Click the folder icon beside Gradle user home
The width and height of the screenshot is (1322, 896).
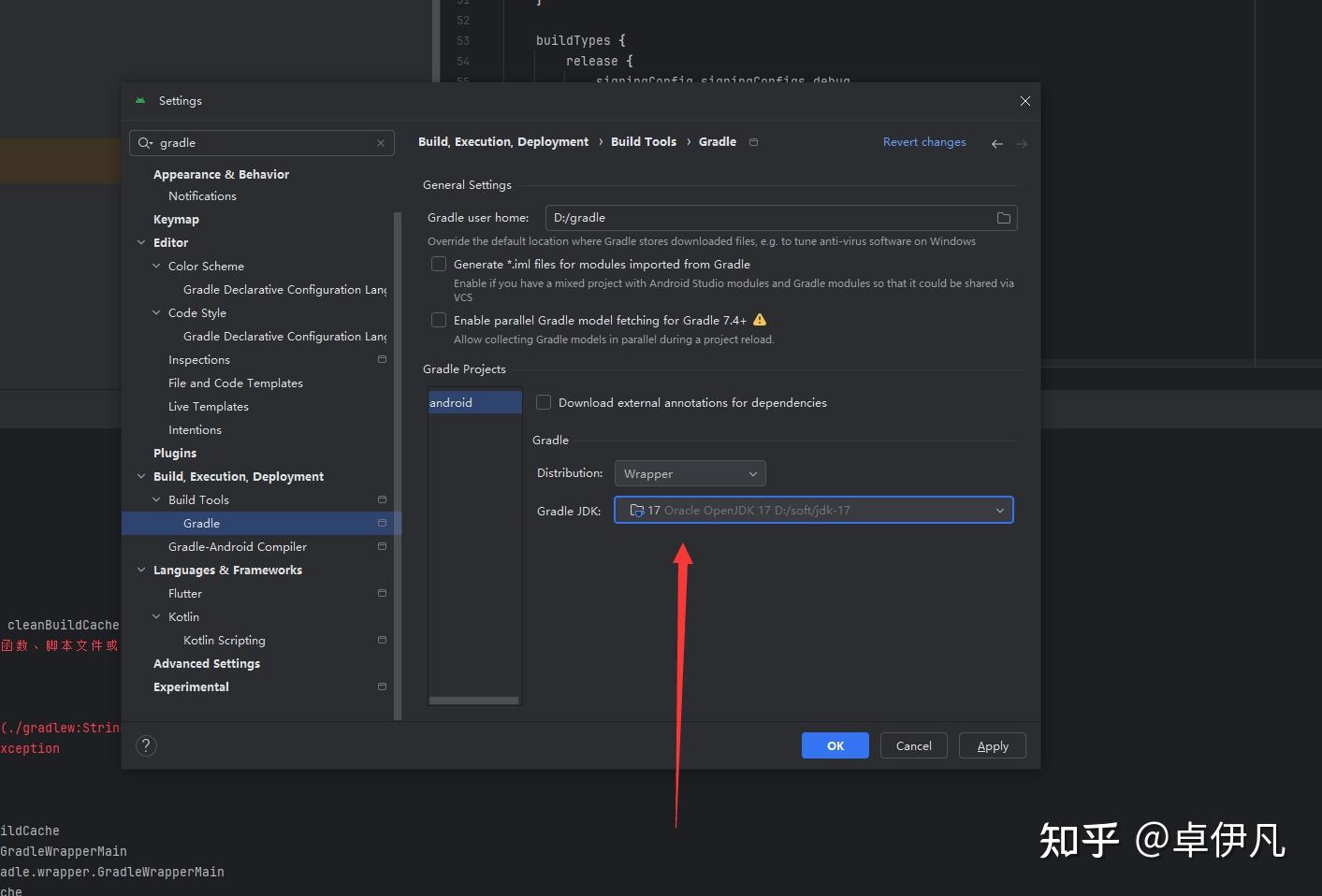click(x=1003, y=217)
